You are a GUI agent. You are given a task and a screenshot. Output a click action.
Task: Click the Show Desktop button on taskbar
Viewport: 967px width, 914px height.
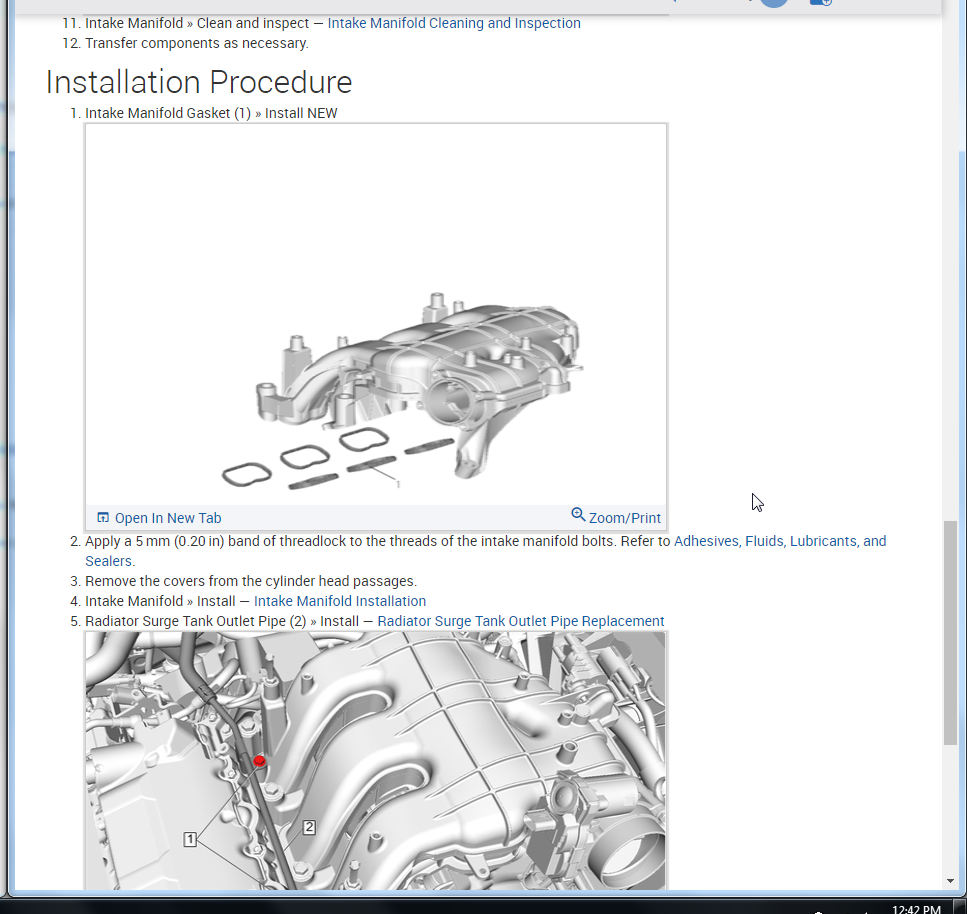[961, 907]
